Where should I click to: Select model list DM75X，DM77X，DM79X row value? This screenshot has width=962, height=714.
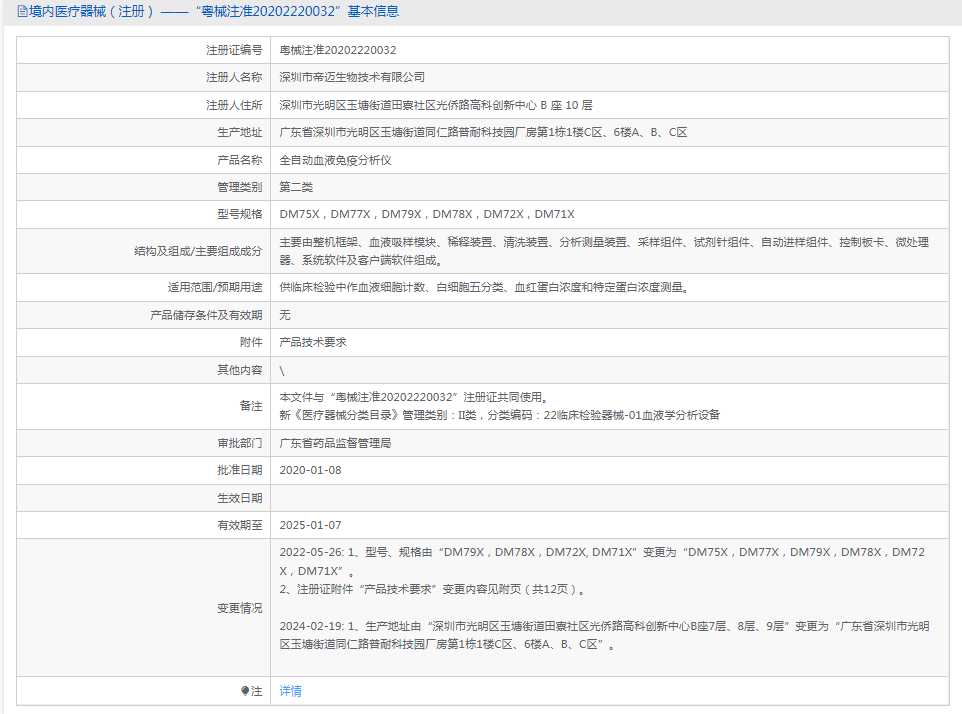427,214
